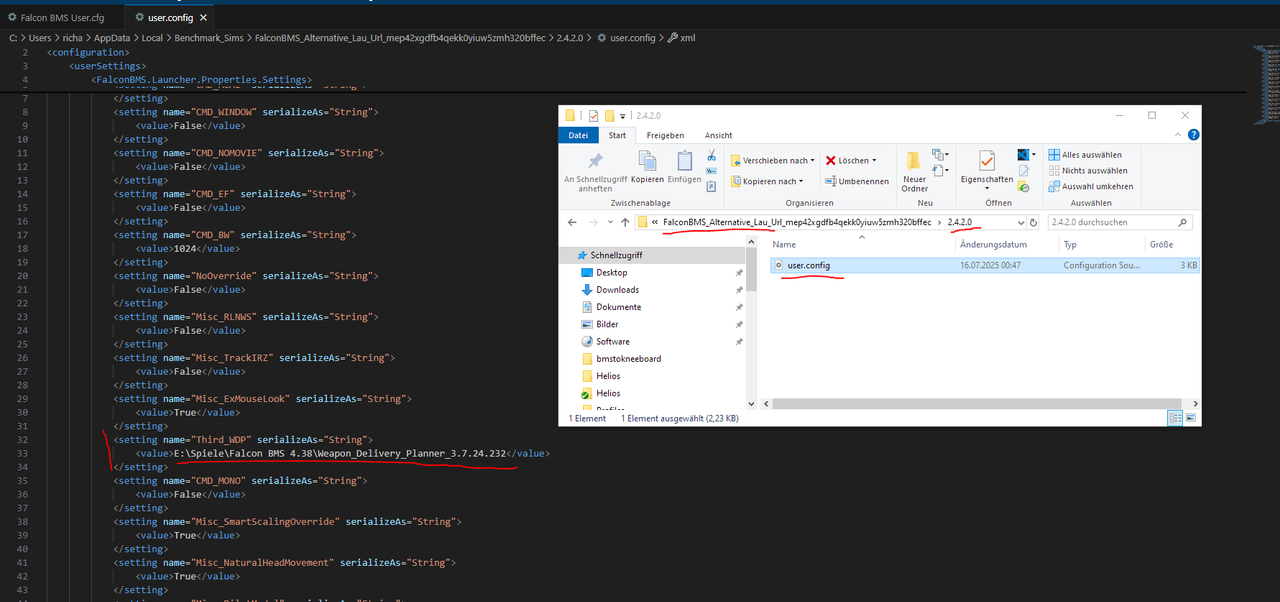Viewport: 1280px width, 602px height.
Task: Click the Third_WDP setting line in editor
Action: 243,439
